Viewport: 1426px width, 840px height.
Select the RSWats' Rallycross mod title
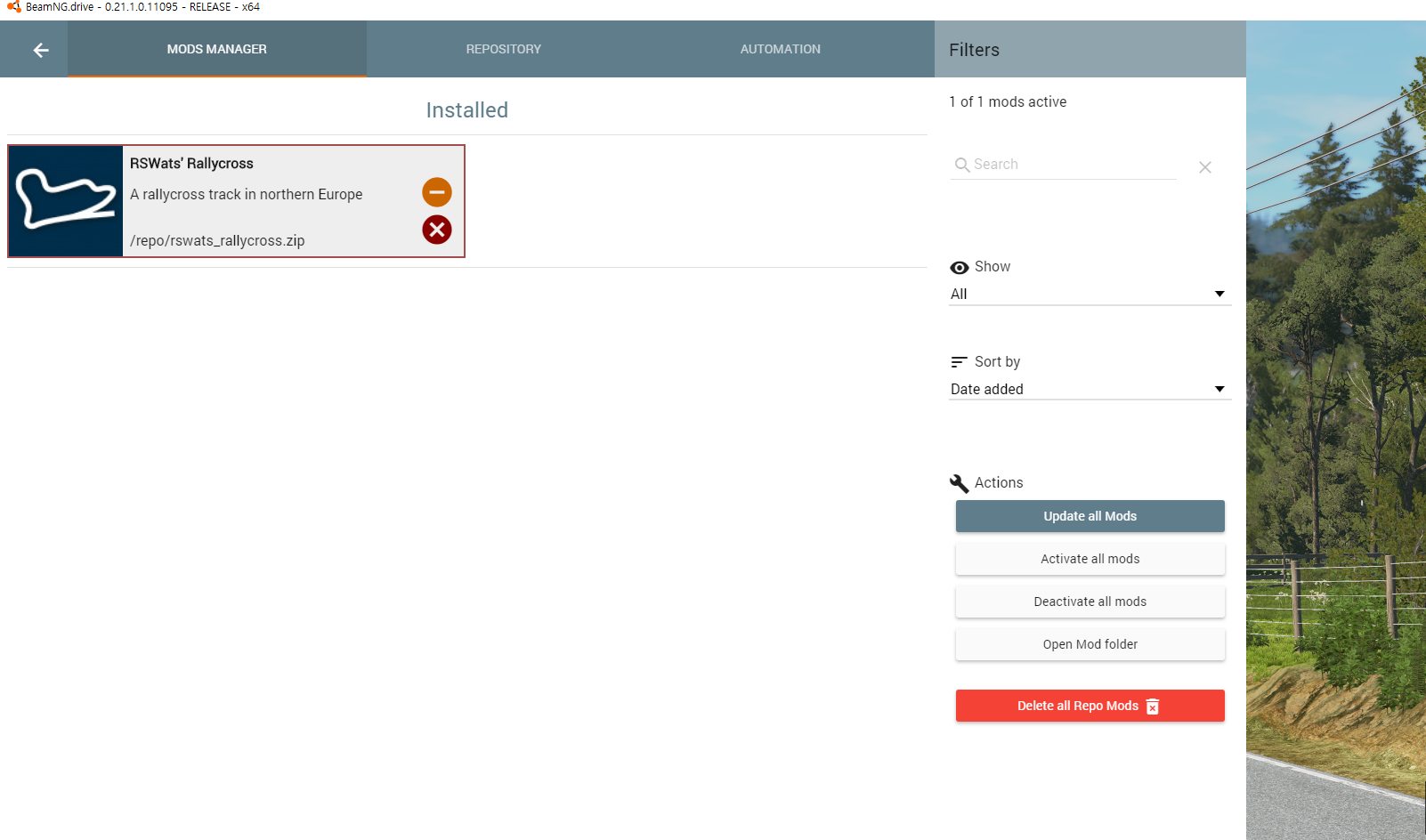click(x=191, y=164)
